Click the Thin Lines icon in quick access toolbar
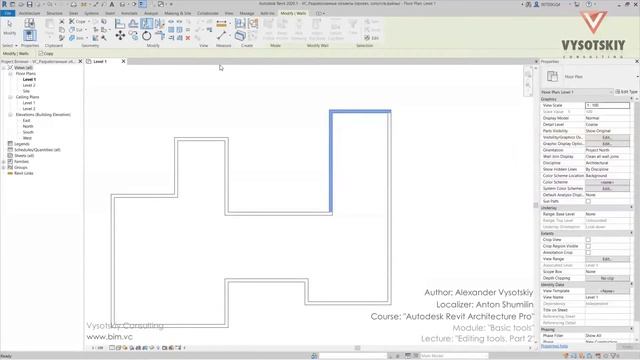Screen dimensions: 640x360 (x=142, y=4)
